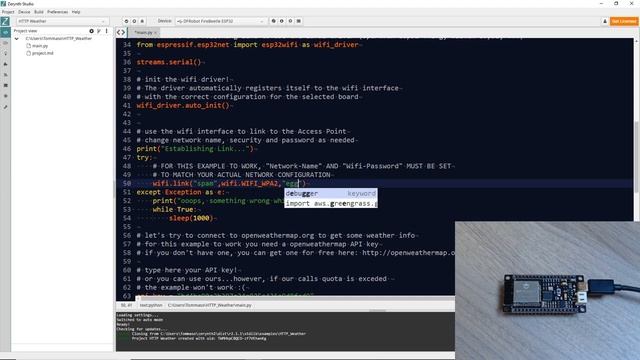640x360 pixels.
Task: Click the git branch icon in Project view
Action: tap(99, 31)
